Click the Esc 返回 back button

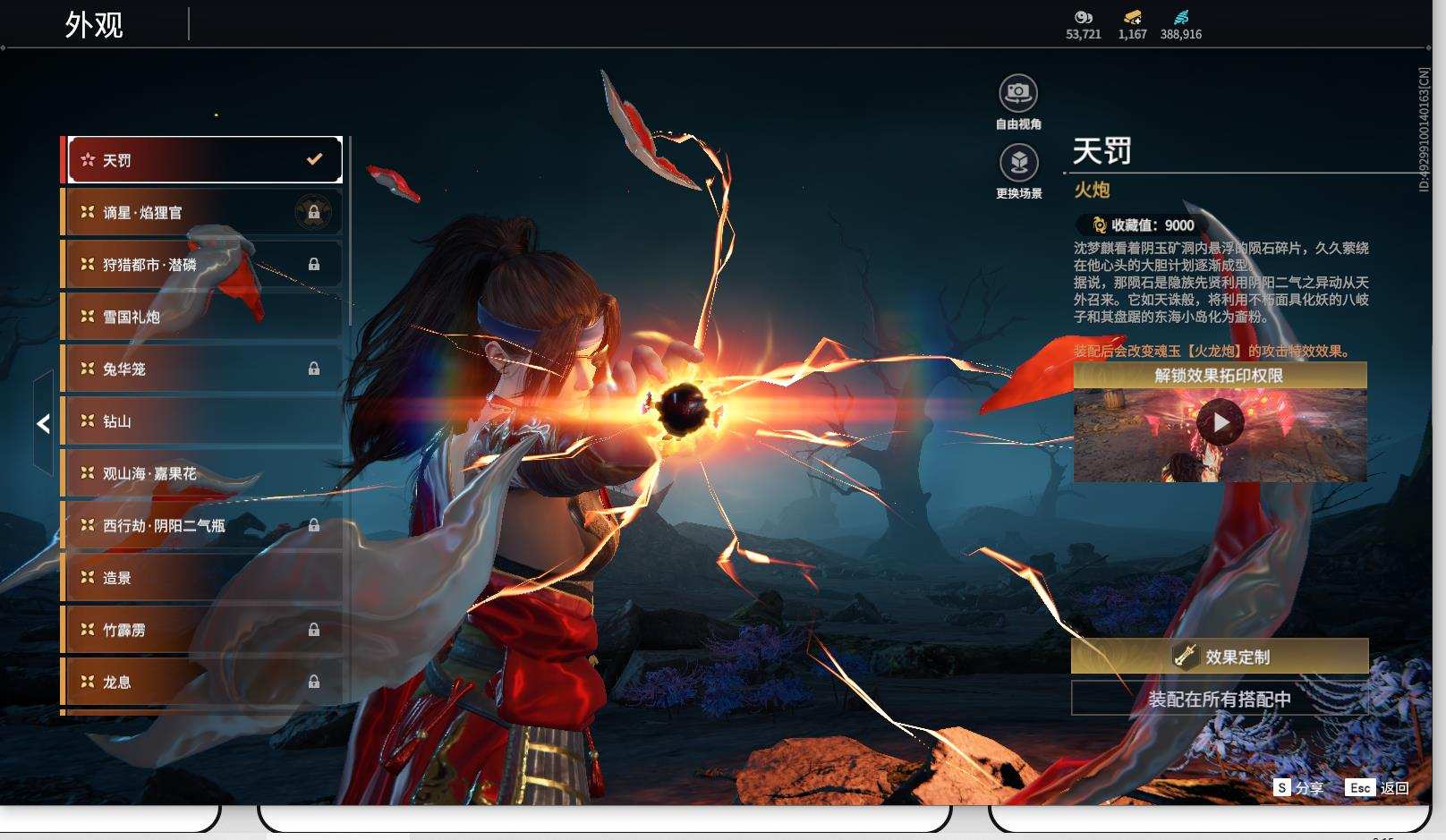(x=1377, y=787)
